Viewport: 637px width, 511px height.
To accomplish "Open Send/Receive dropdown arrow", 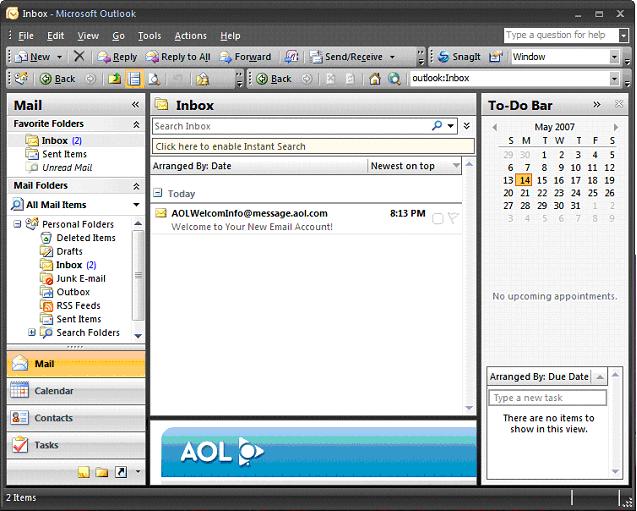I will pos(392,57).
